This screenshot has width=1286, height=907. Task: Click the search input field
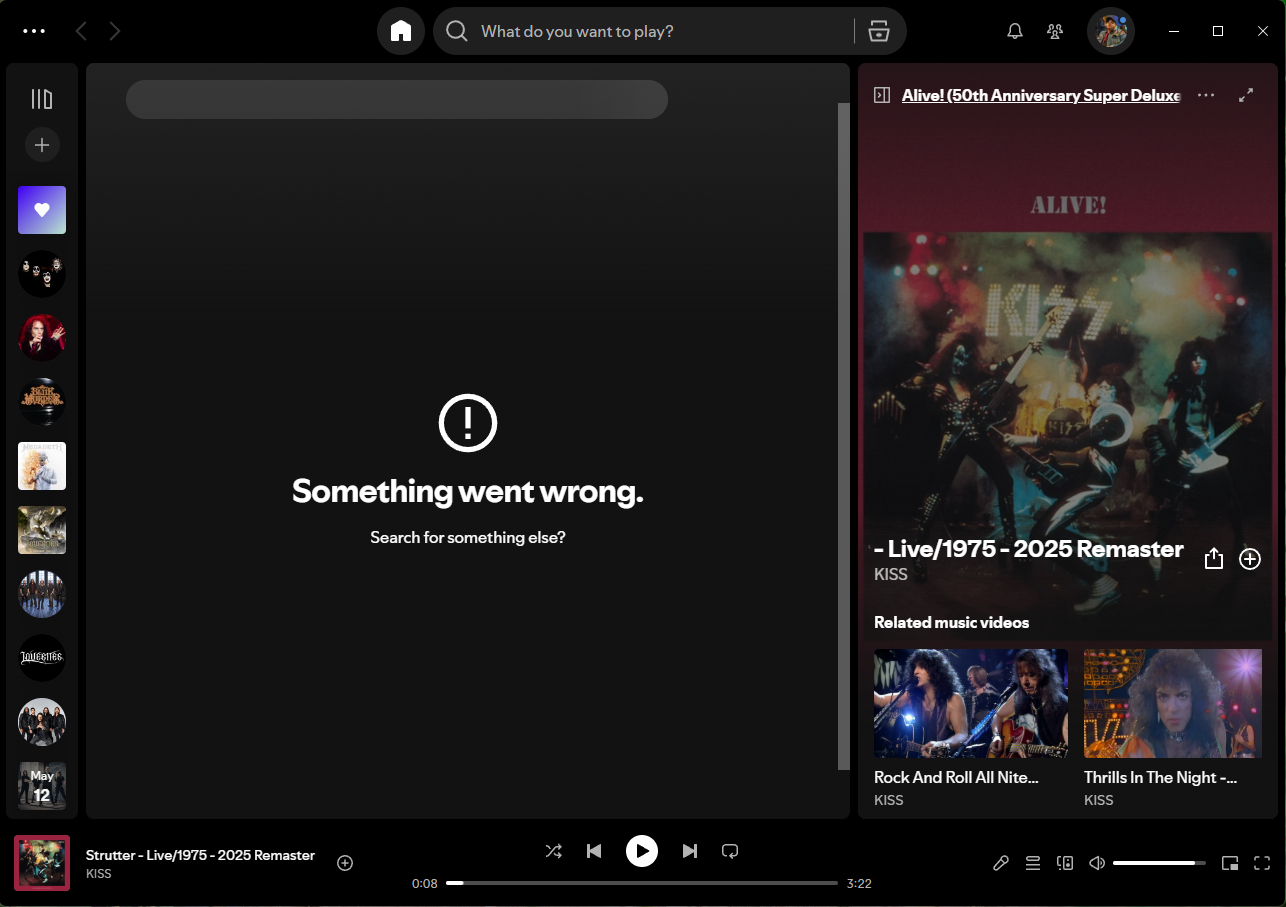pos(650,31)
